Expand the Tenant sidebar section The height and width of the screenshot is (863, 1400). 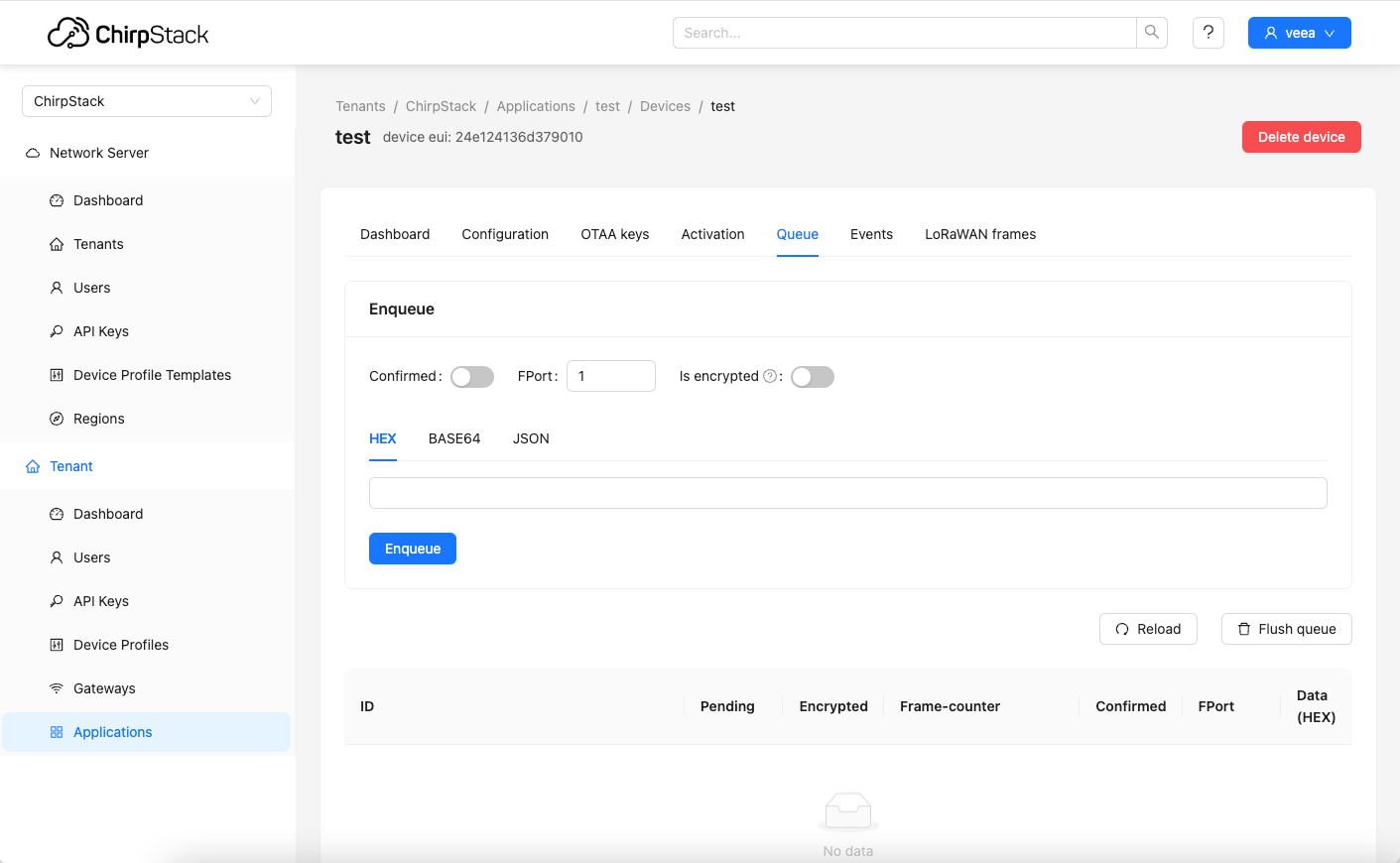tap(147, 466)
